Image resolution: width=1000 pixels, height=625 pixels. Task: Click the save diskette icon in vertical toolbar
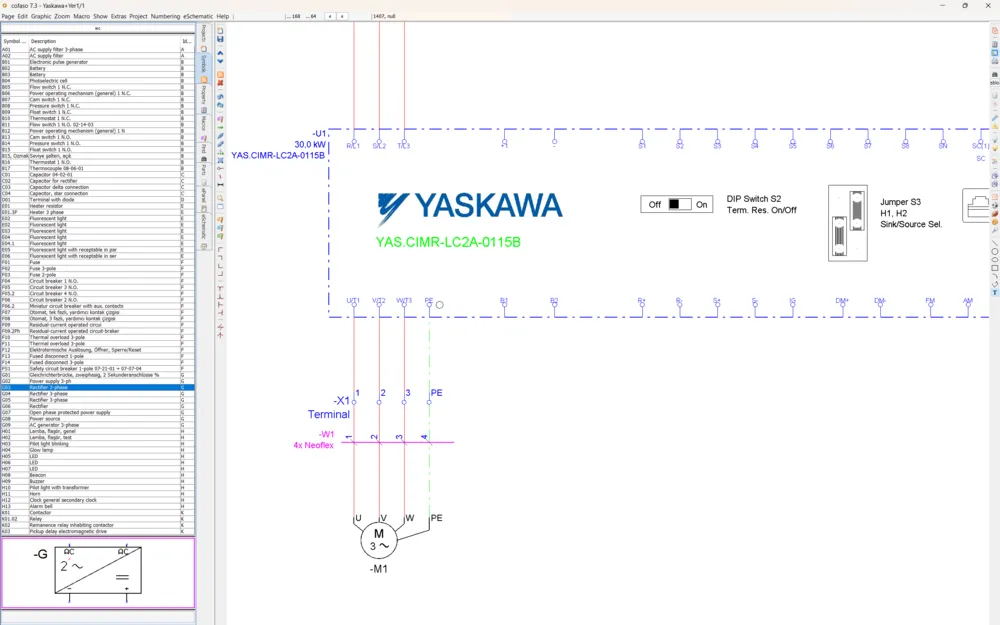click(x=220, y=39)
